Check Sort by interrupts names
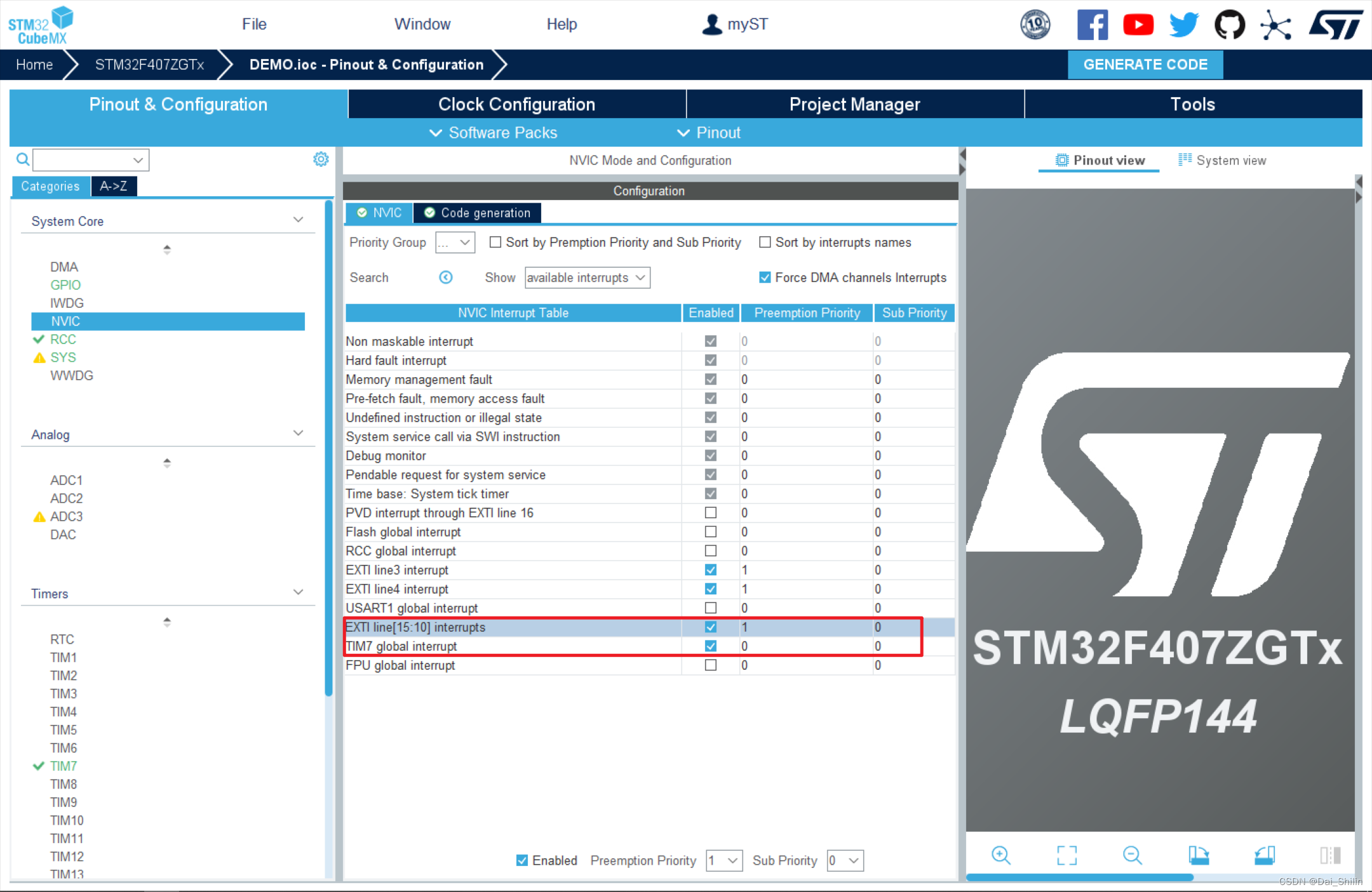This screenshot has width=1372, height=892. tap(765, 243)
